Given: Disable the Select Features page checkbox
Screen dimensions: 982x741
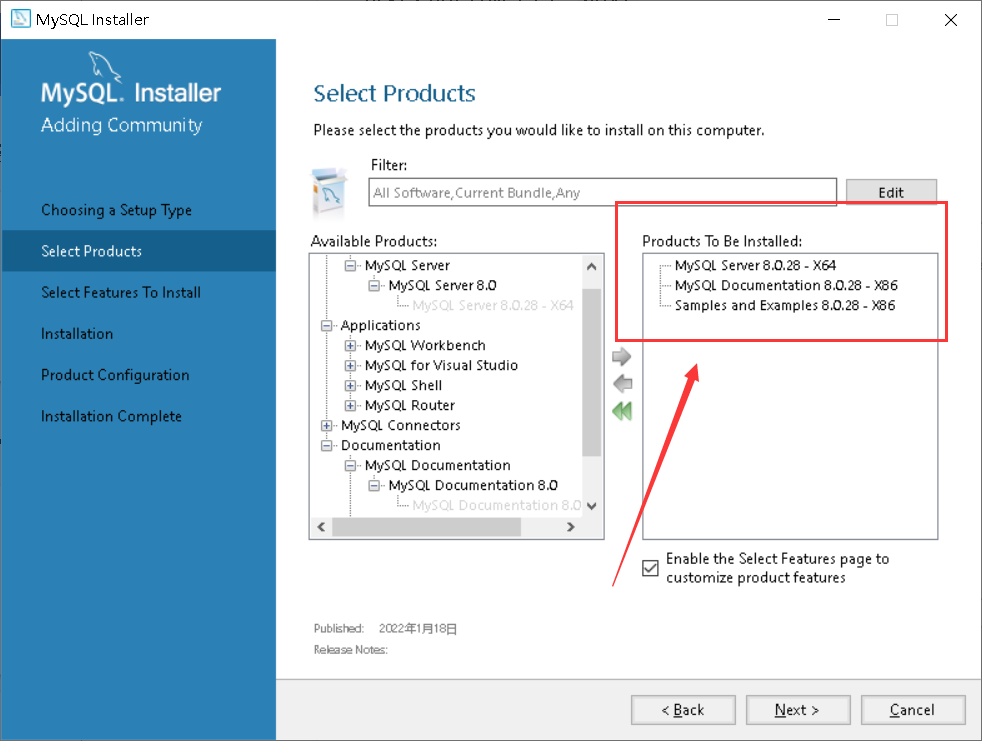Looking at the screenshot, I should point(651,568).
